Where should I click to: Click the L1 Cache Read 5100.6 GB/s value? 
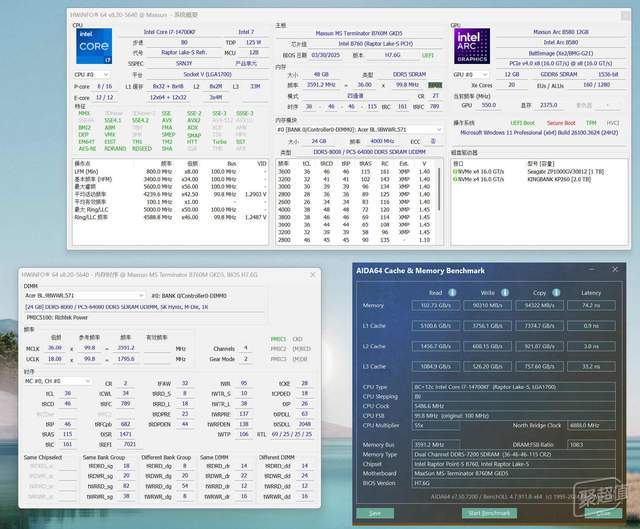click(436, 326)
